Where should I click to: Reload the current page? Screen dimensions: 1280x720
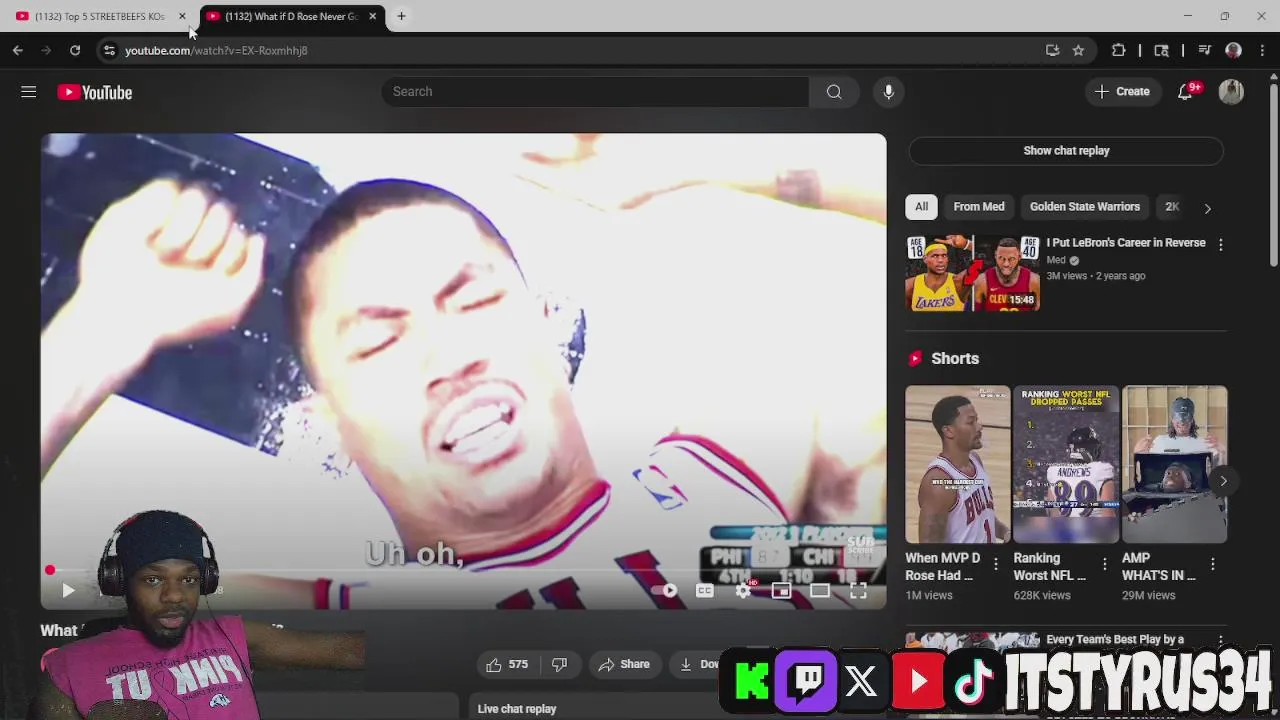(x=75, y=50)
